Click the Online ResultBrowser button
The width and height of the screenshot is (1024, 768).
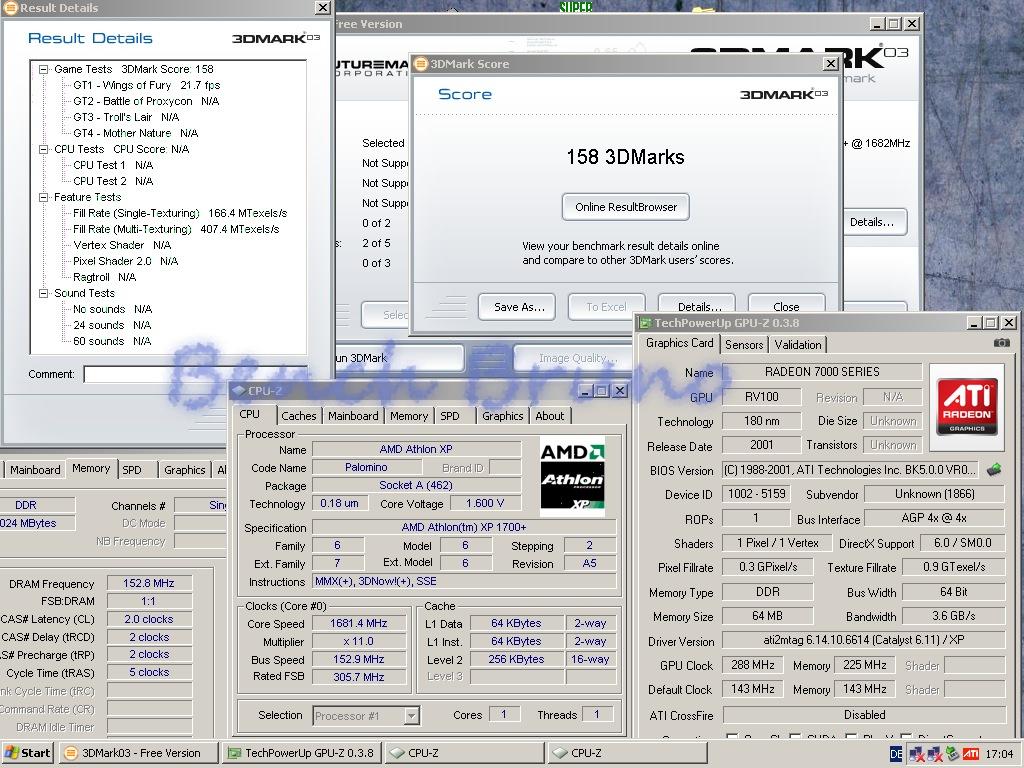point(626,207)
